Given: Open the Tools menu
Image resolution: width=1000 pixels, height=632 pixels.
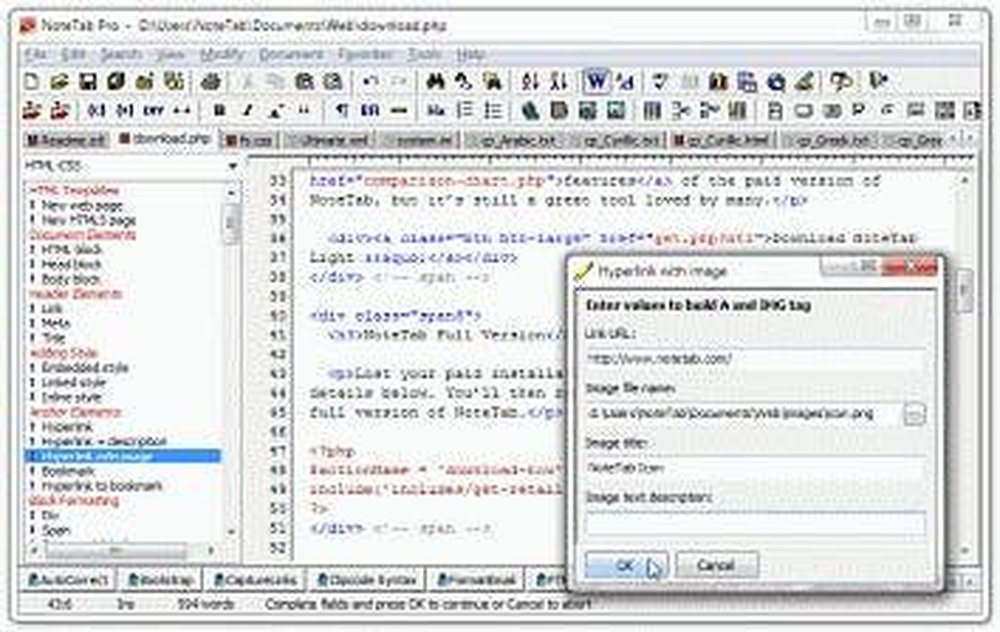Looking at the screenshot, I should [x=425, y=54].
